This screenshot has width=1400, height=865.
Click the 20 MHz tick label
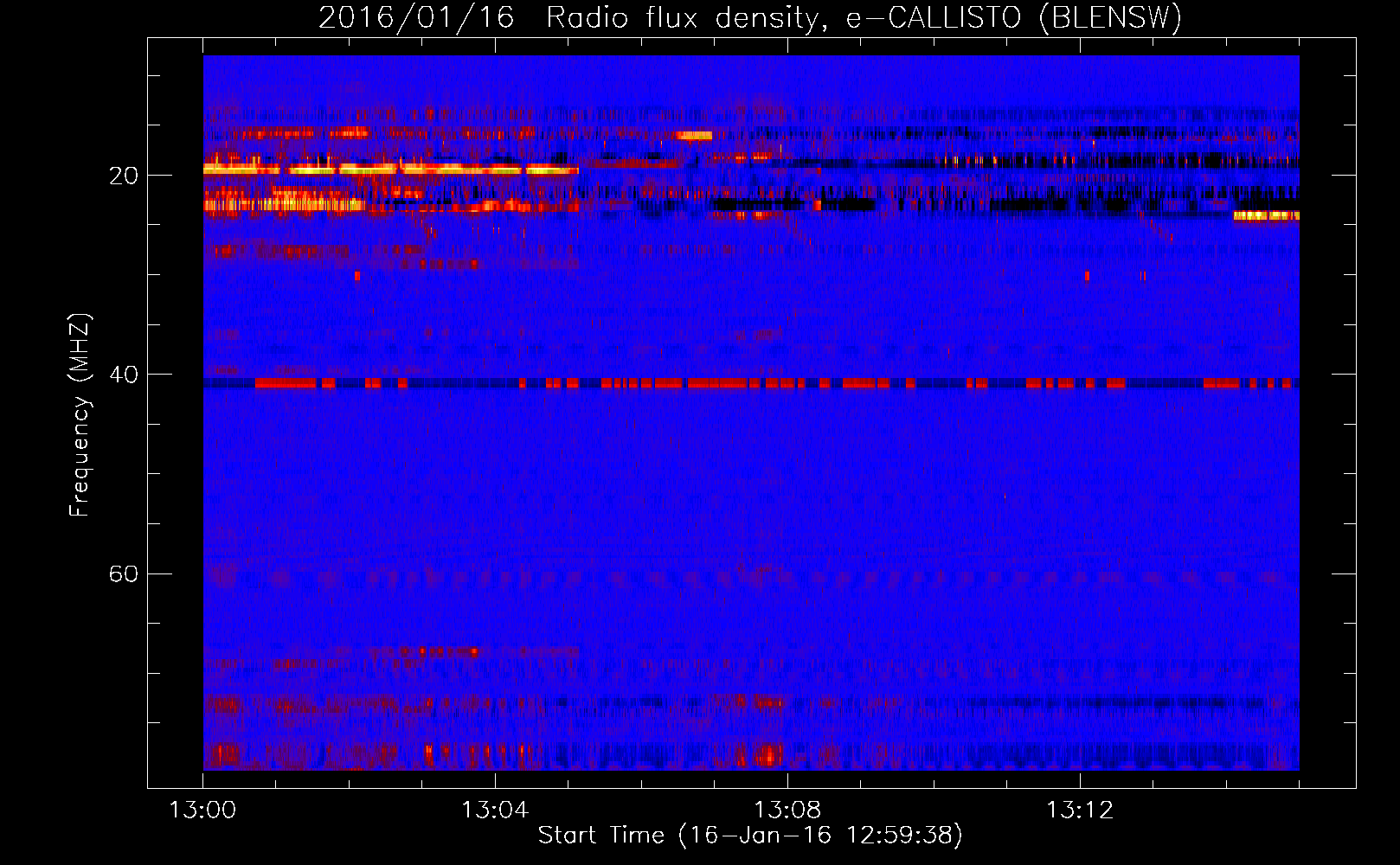124,176
